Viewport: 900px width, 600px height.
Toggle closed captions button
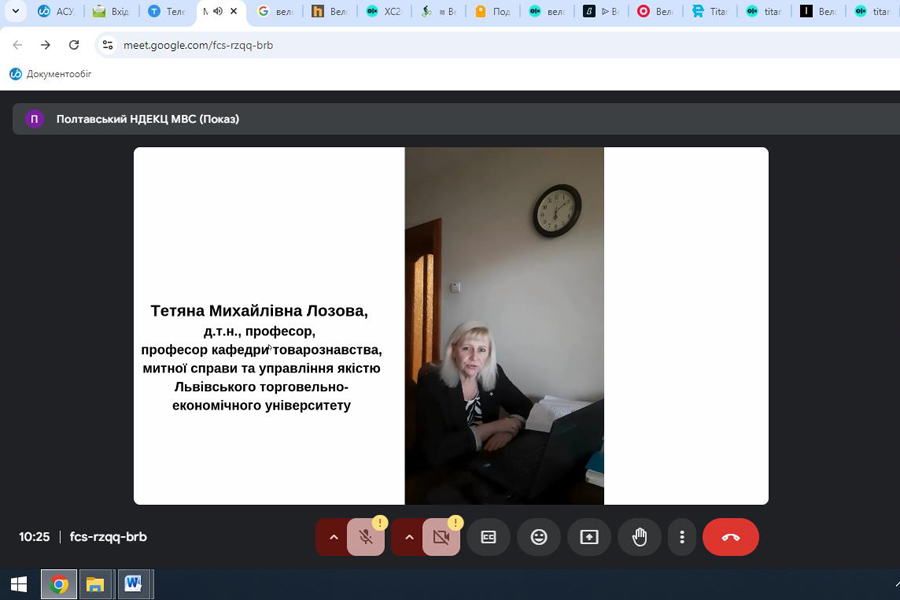(x=488, y=538)
